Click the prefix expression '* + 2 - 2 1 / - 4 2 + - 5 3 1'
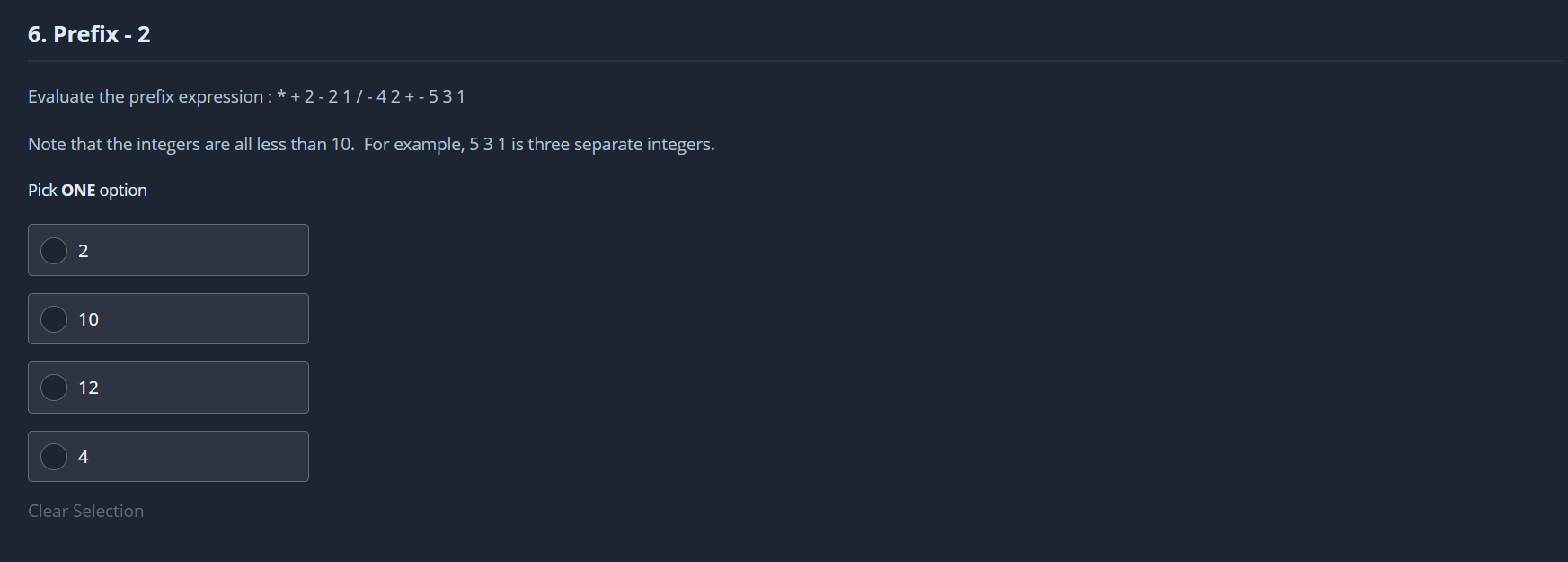Screen dimensions: 1568x562 pos(371,96)
